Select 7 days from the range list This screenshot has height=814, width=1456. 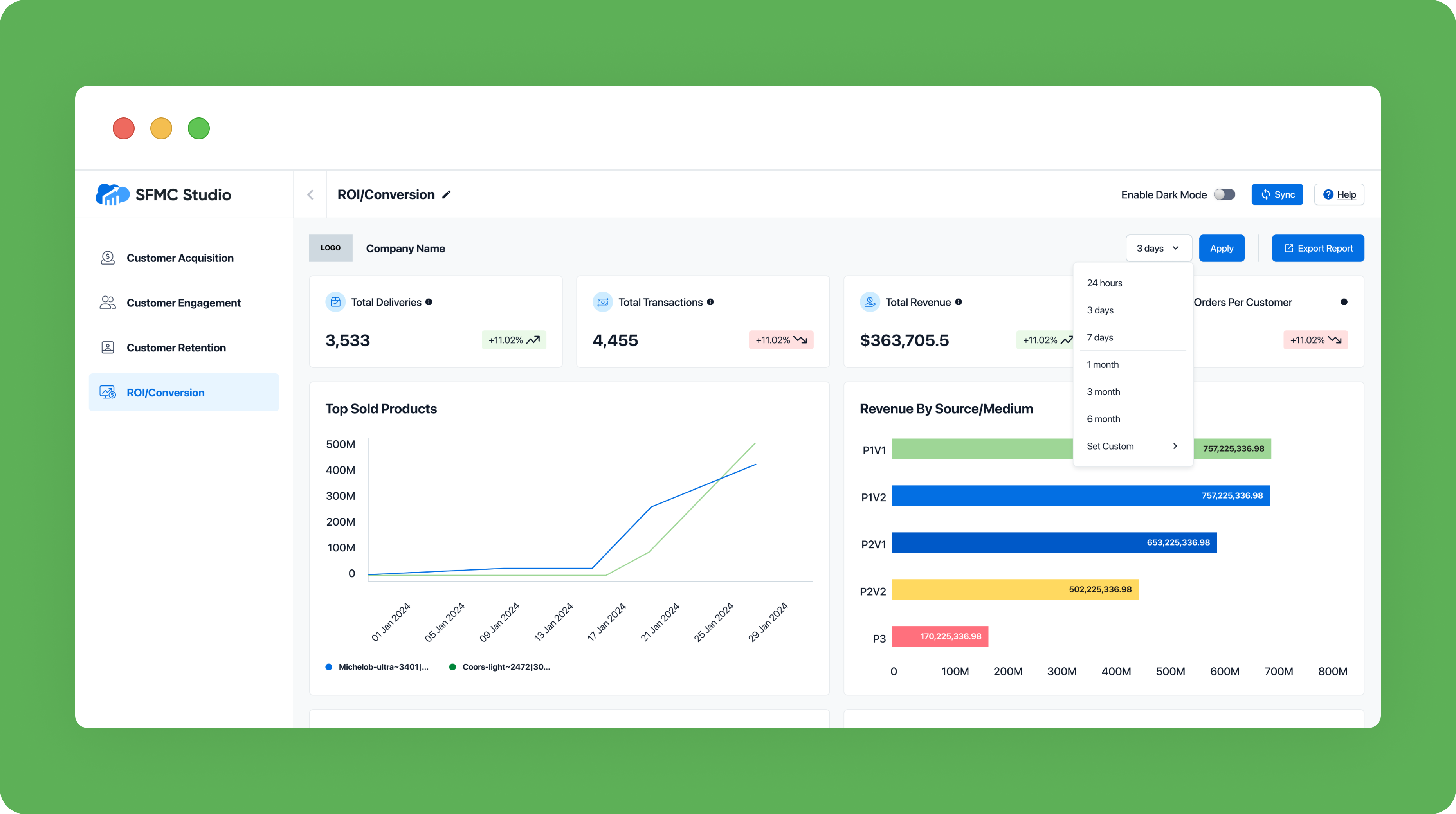[x=1133, y=337]
